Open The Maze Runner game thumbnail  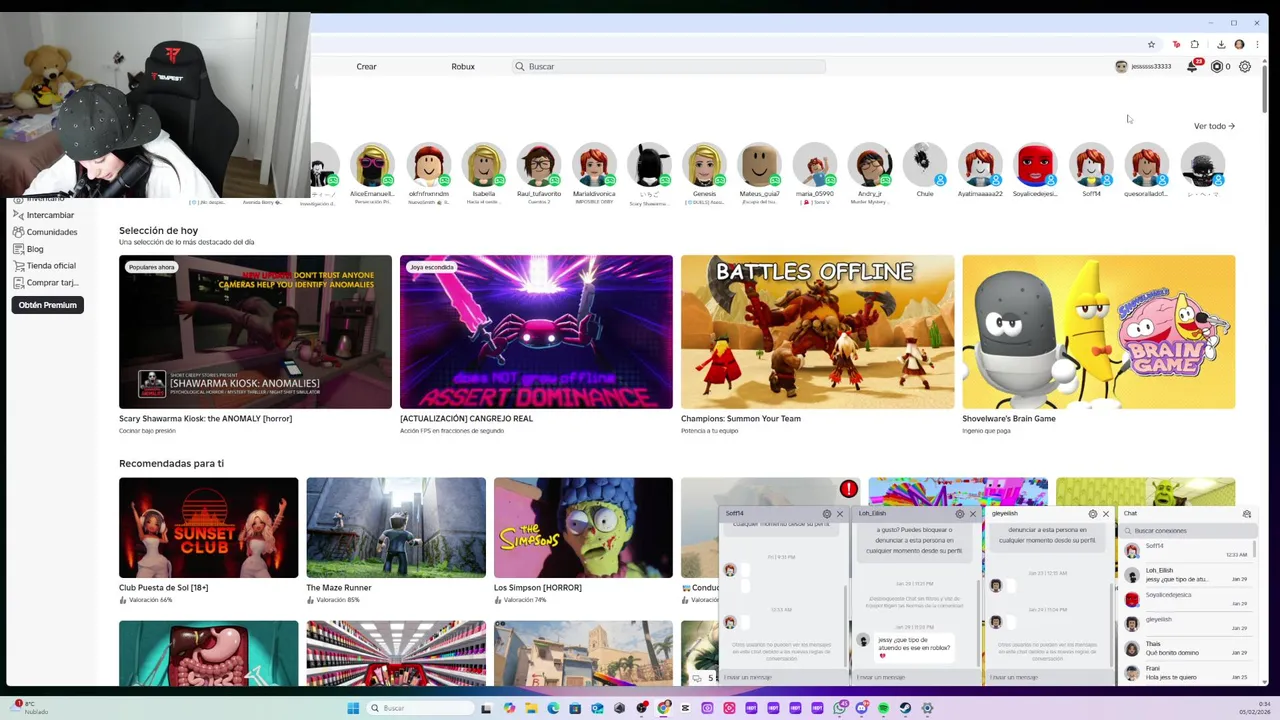click(x=396, y=528)
